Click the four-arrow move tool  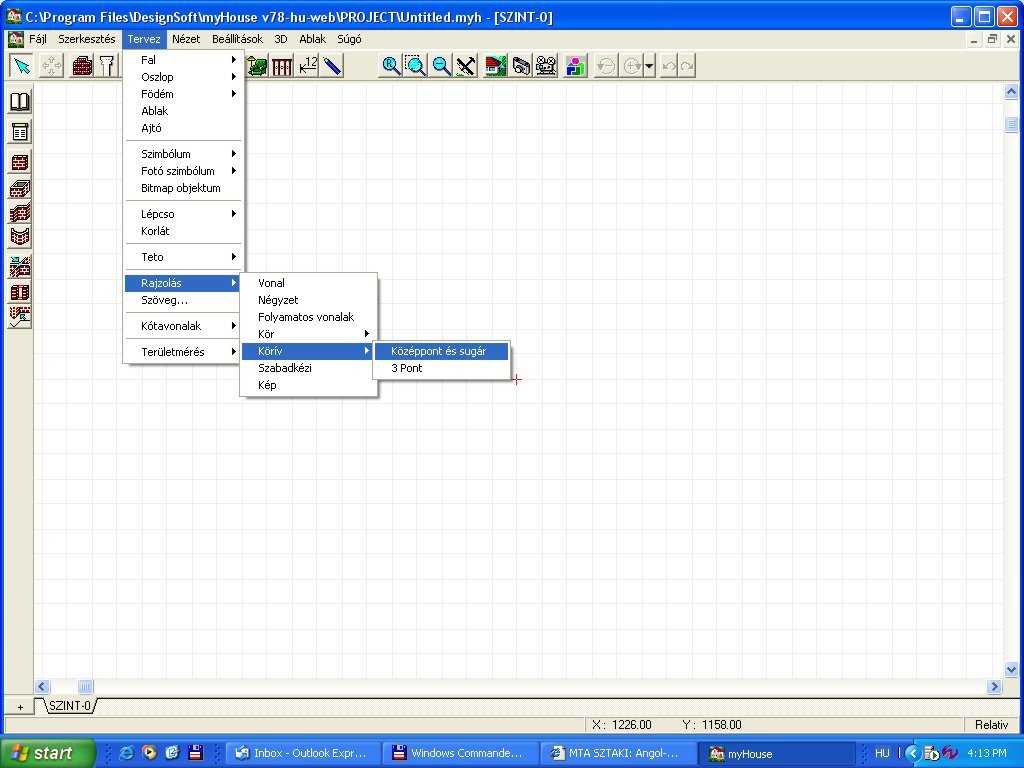52,66
